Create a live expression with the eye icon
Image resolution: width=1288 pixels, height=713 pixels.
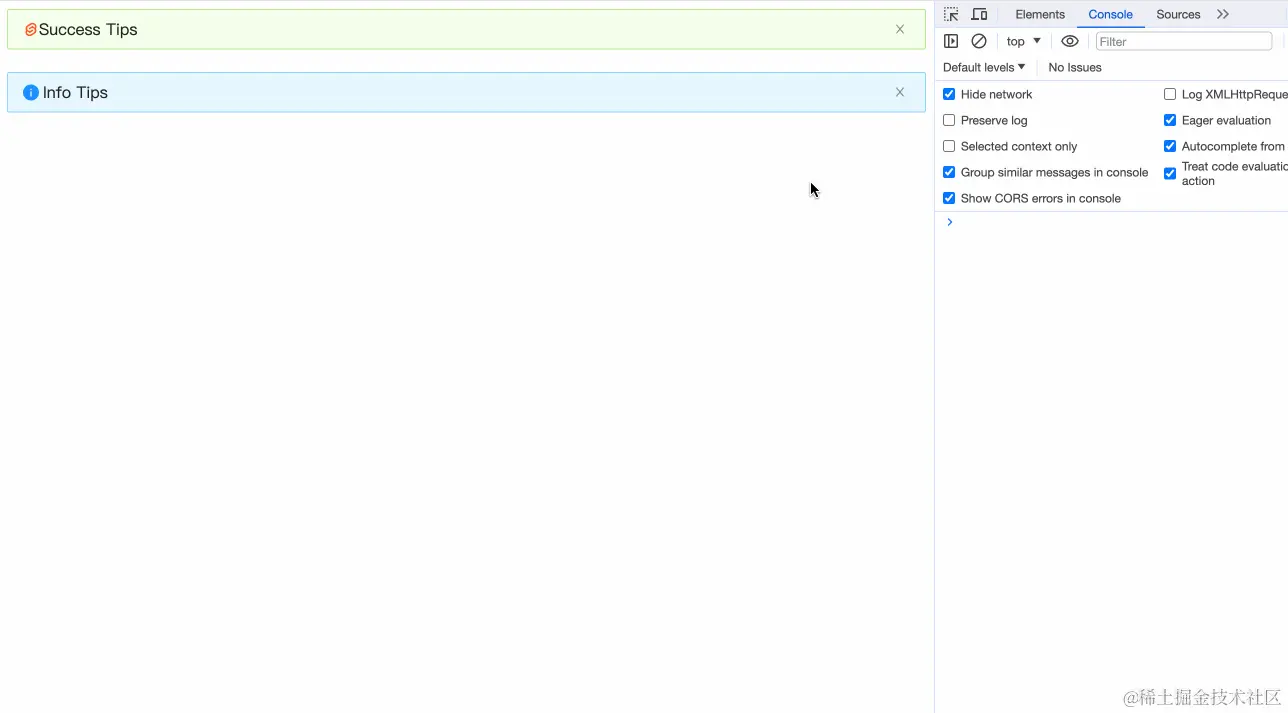click(1070, 41)
